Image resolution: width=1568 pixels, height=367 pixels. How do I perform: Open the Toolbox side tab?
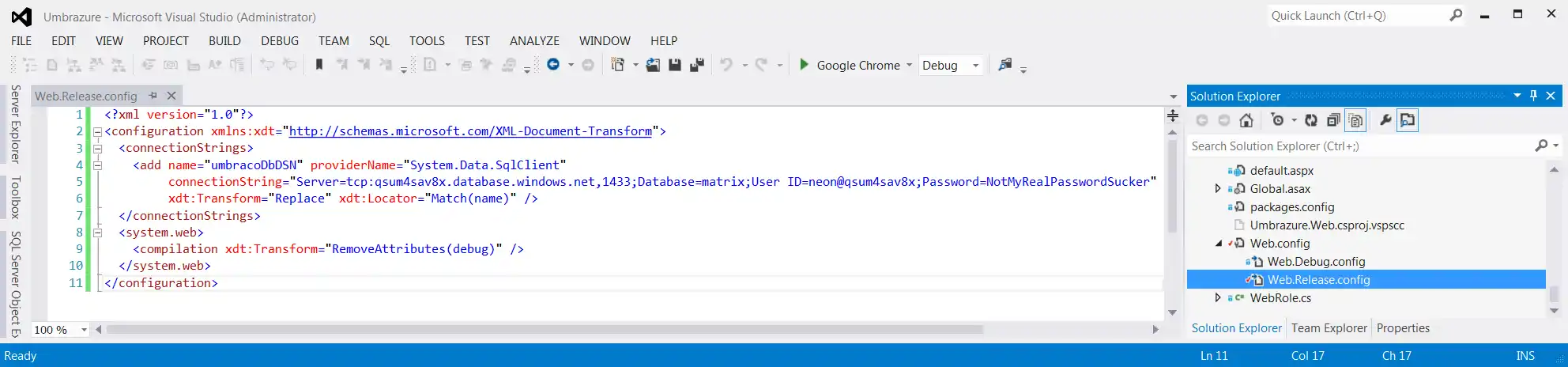[x=15, y=197]
